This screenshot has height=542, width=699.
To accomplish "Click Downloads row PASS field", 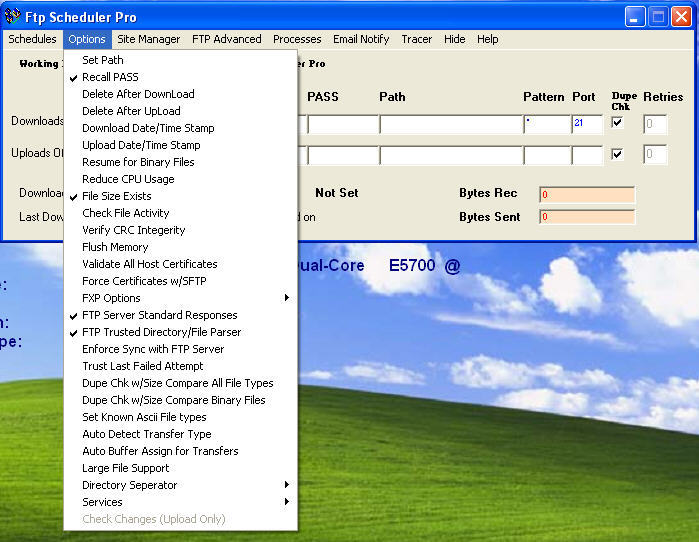I will tap(343, 124).
